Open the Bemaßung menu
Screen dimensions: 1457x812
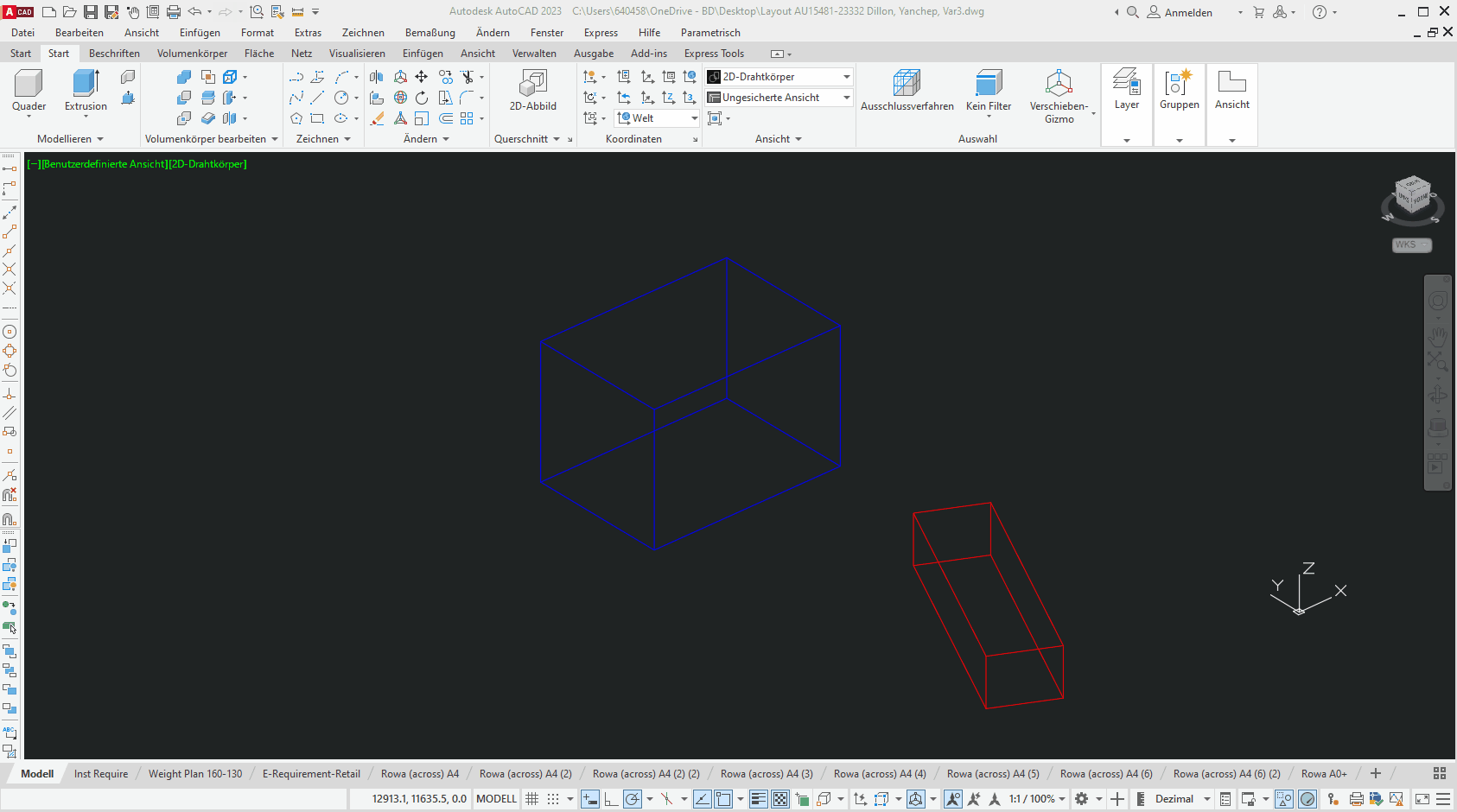pyautogui.click(x=430, y=33)
